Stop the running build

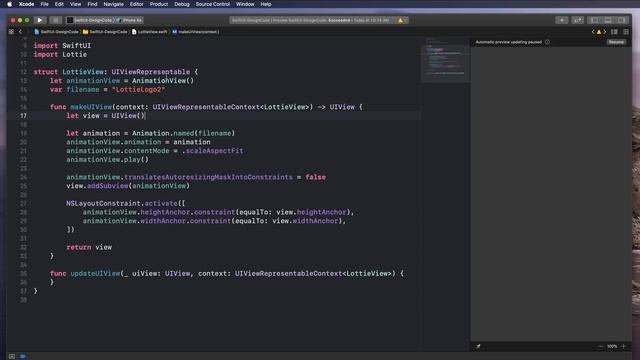pos(56,20)
